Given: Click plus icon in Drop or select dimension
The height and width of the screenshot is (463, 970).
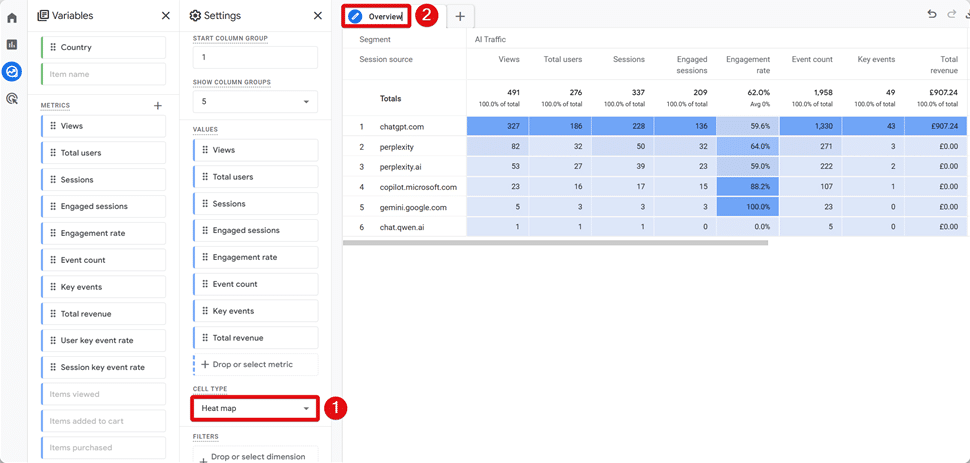Looking at the screenshot, I should coord(205,461).
